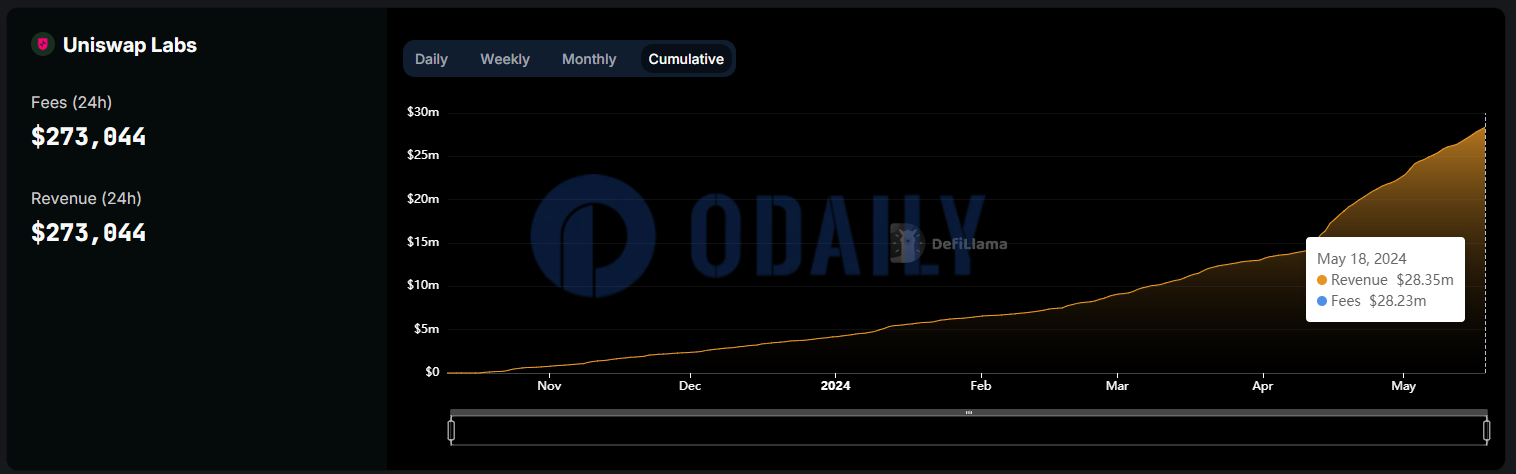Select the Cumulative tab
The width and height of the screenshot is (1516, 474).
pos(686,59)
